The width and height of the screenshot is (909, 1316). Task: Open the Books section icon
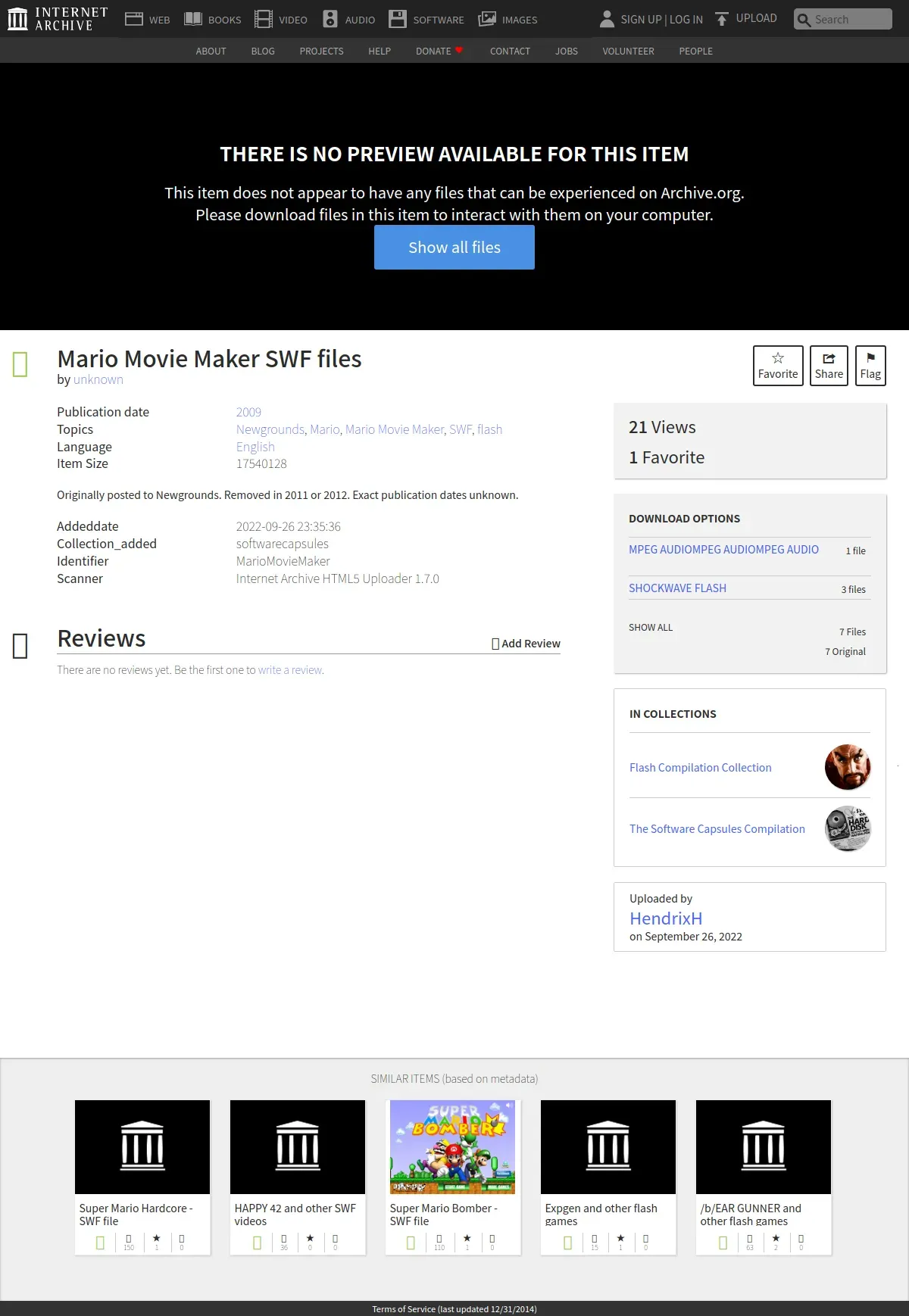coord(193,19)
